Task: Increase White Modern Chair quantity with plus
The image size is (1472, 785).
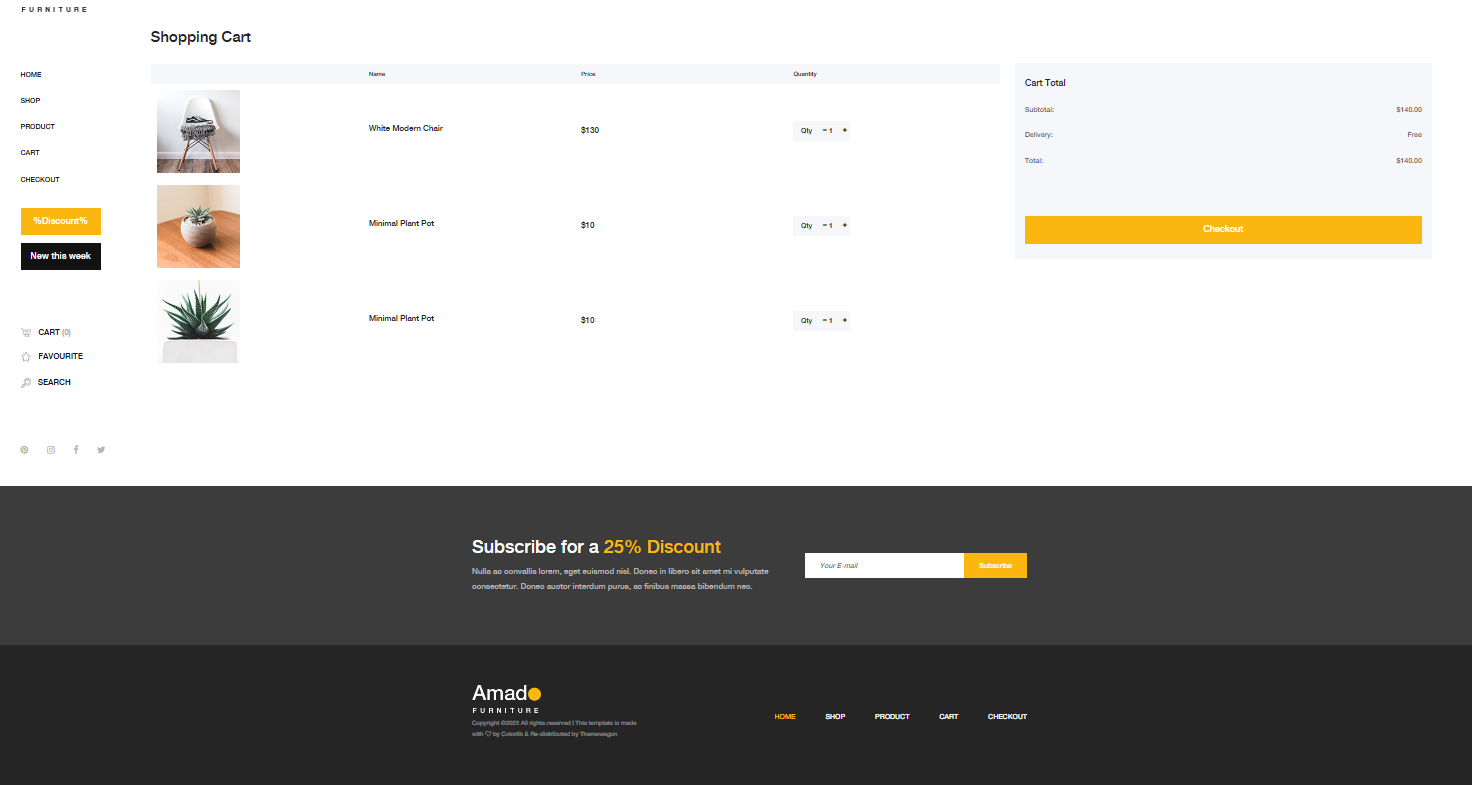Action: coord(845,130)
